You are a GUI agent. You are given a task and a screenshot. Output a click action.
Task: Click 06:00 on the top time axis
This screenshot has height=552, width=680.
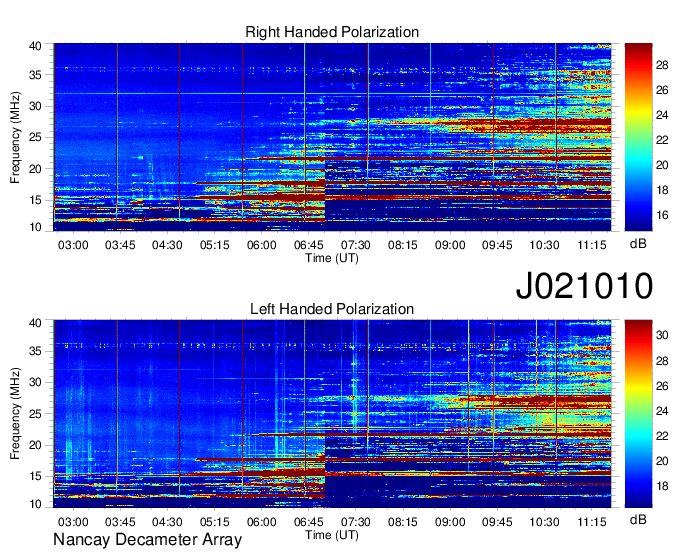[x=262, y=245]
